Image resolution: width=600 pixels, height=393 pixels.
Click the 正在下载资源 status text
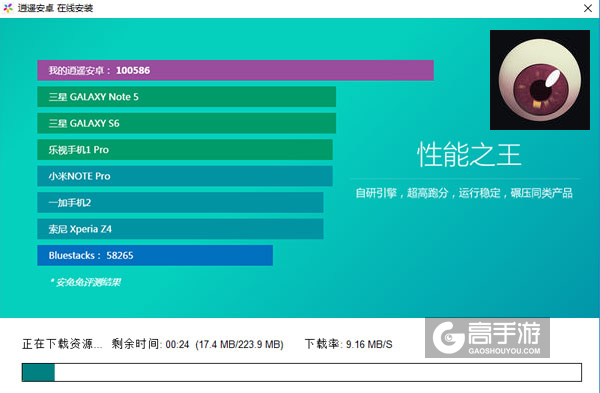[62, 344]
